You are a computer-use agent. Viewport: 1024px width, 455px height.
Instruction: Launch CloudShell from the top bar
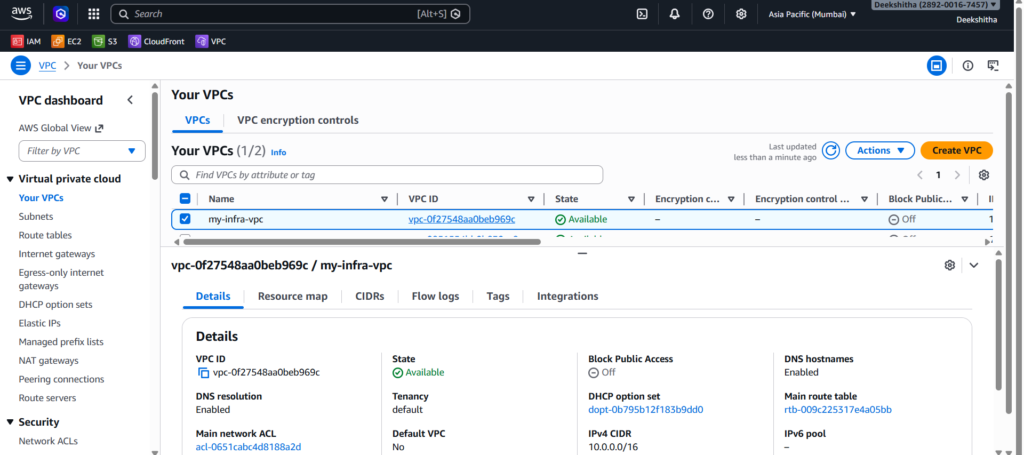[x=642, y=14]
